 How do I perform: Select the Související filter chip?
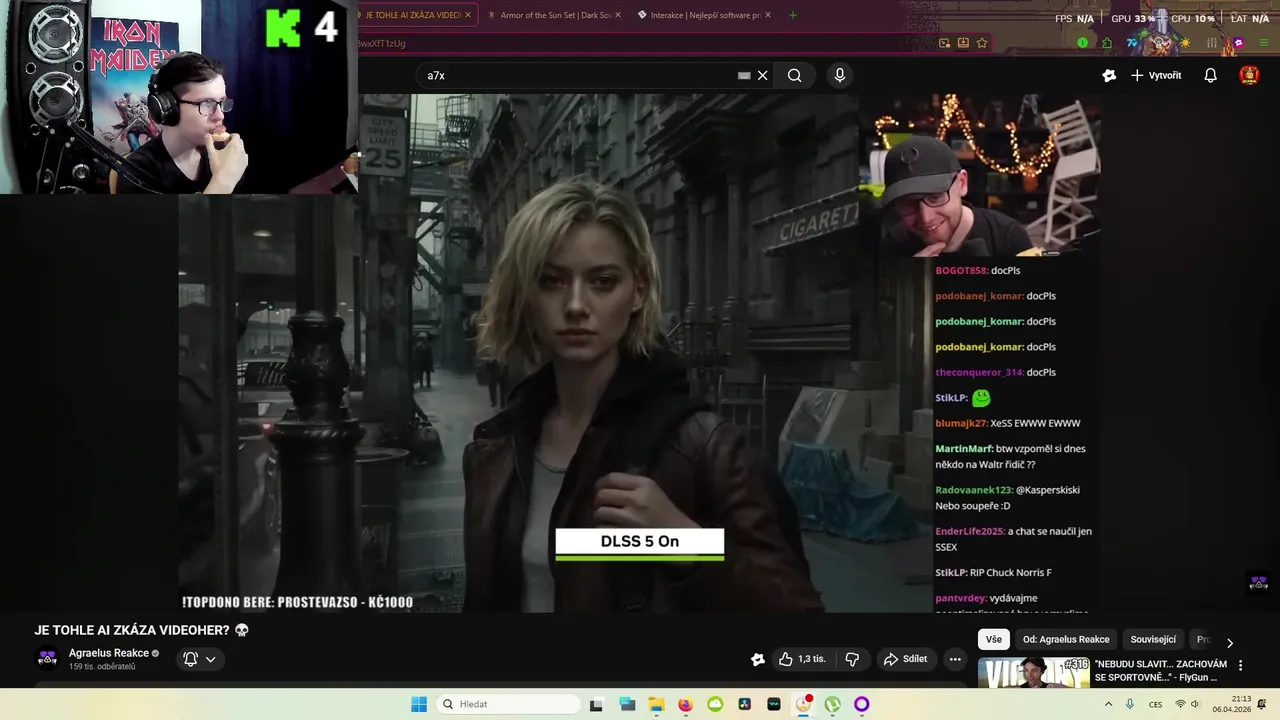pyautogui.click(x=1153, y=639)
